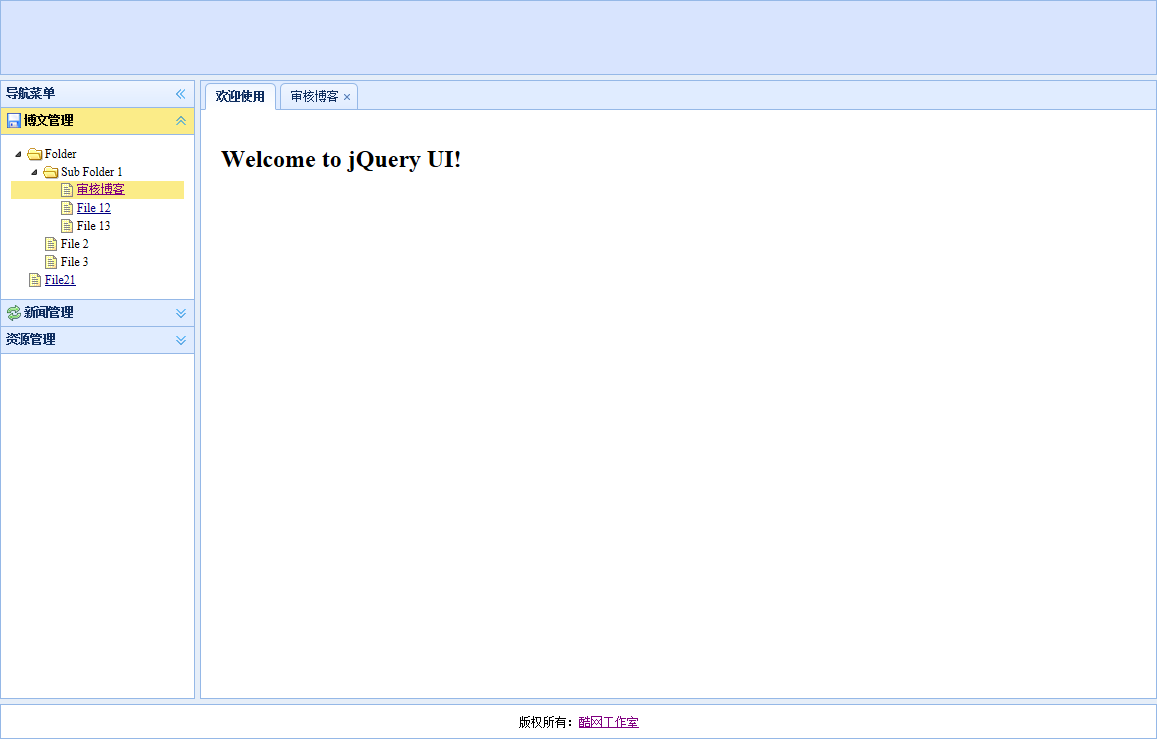Screen dimensions: 1157x739
Task: Collapse the 导航菜单 panel with the « chevron
Action: click(181, 93)
